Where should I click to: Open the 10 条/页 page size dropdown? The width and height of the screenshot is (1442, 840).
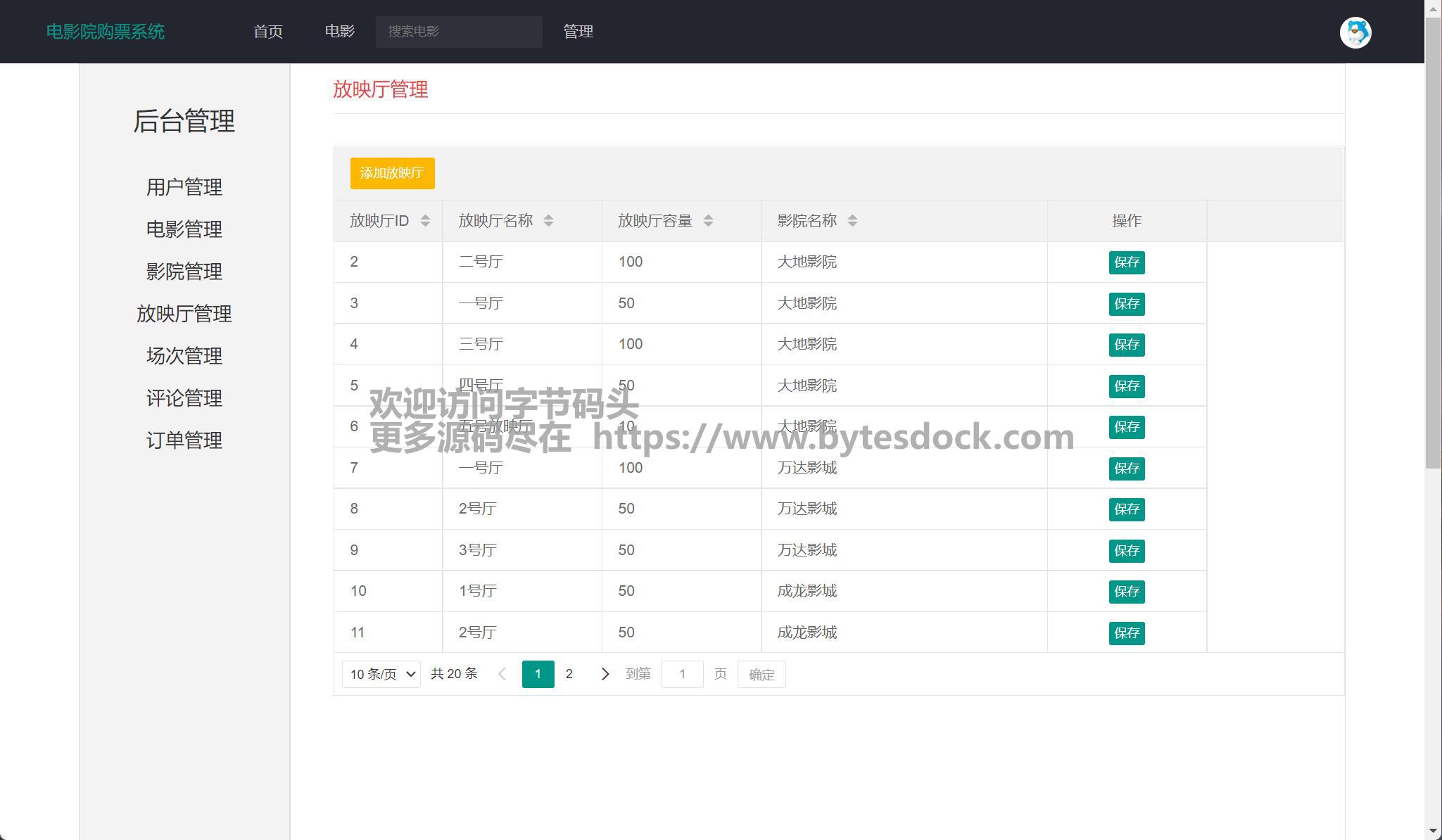(381, 674)
